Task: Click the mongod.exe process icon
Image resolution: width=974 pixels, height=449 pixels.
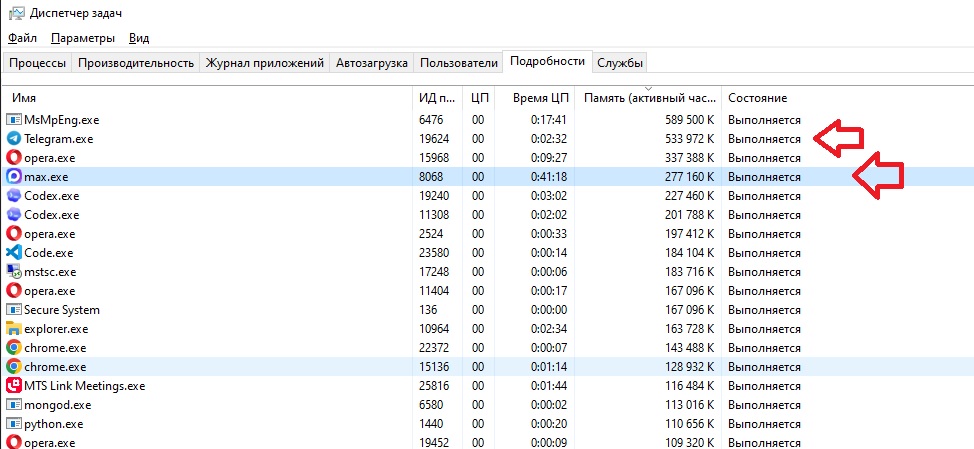Action: point(14,405)
